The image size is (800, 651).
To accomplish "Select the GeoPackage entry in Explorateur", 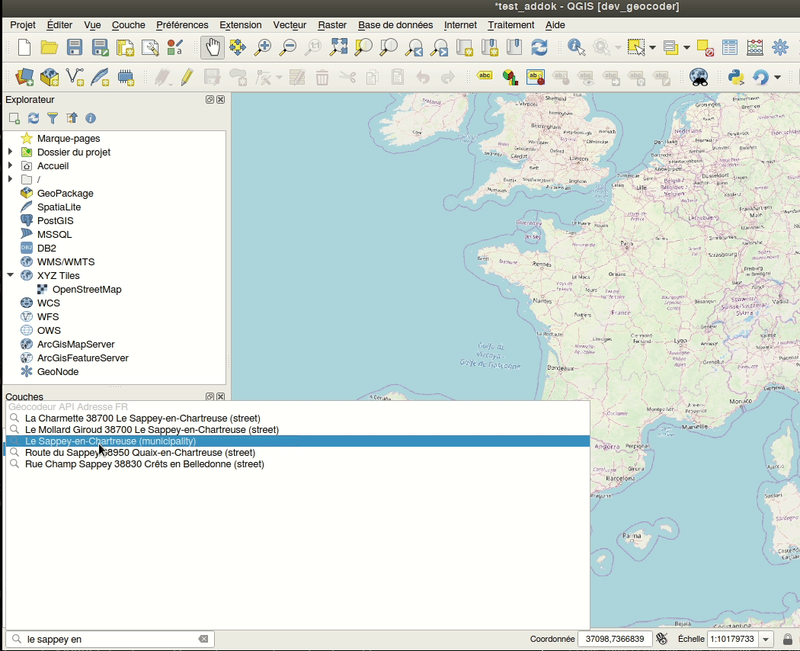I will point(65,193).
